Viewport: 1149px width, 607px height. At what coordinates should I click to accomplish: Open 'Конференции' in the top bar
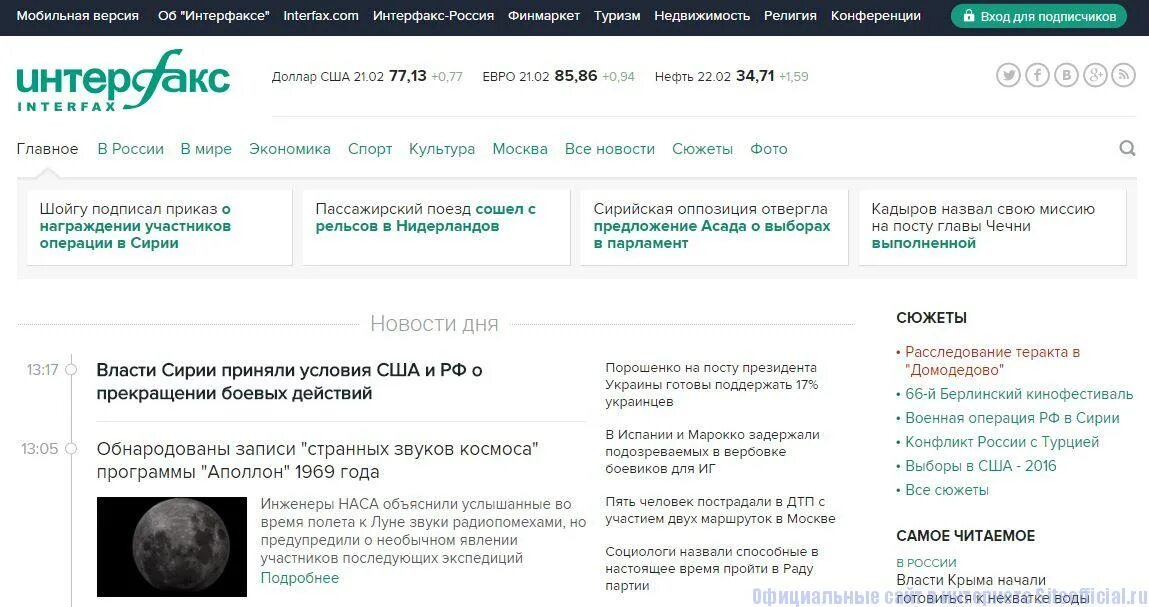(876, 15)
